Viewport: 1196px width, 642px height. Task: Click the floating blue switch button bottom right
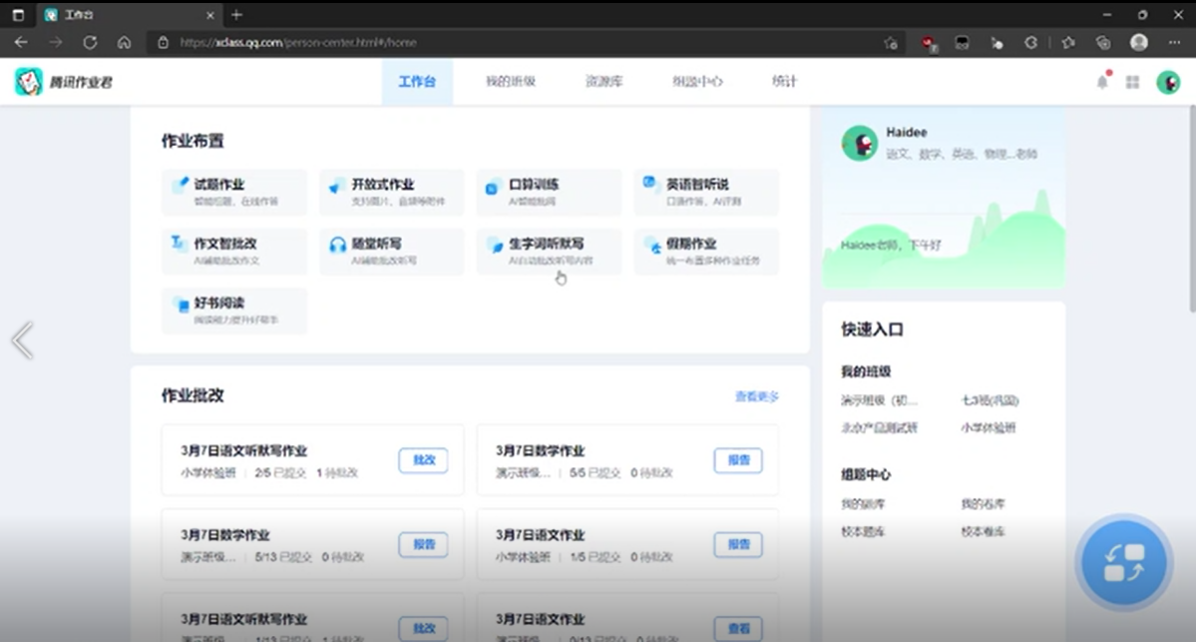tap(1124, 563)
